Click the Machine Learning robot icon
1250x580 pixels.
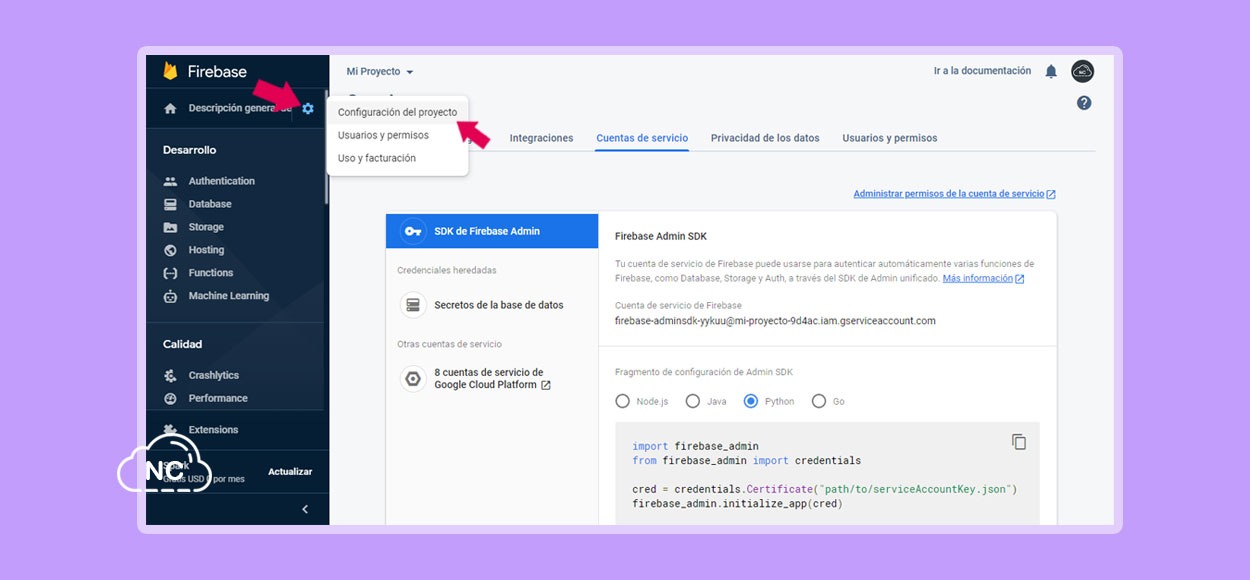pos(170,296)
